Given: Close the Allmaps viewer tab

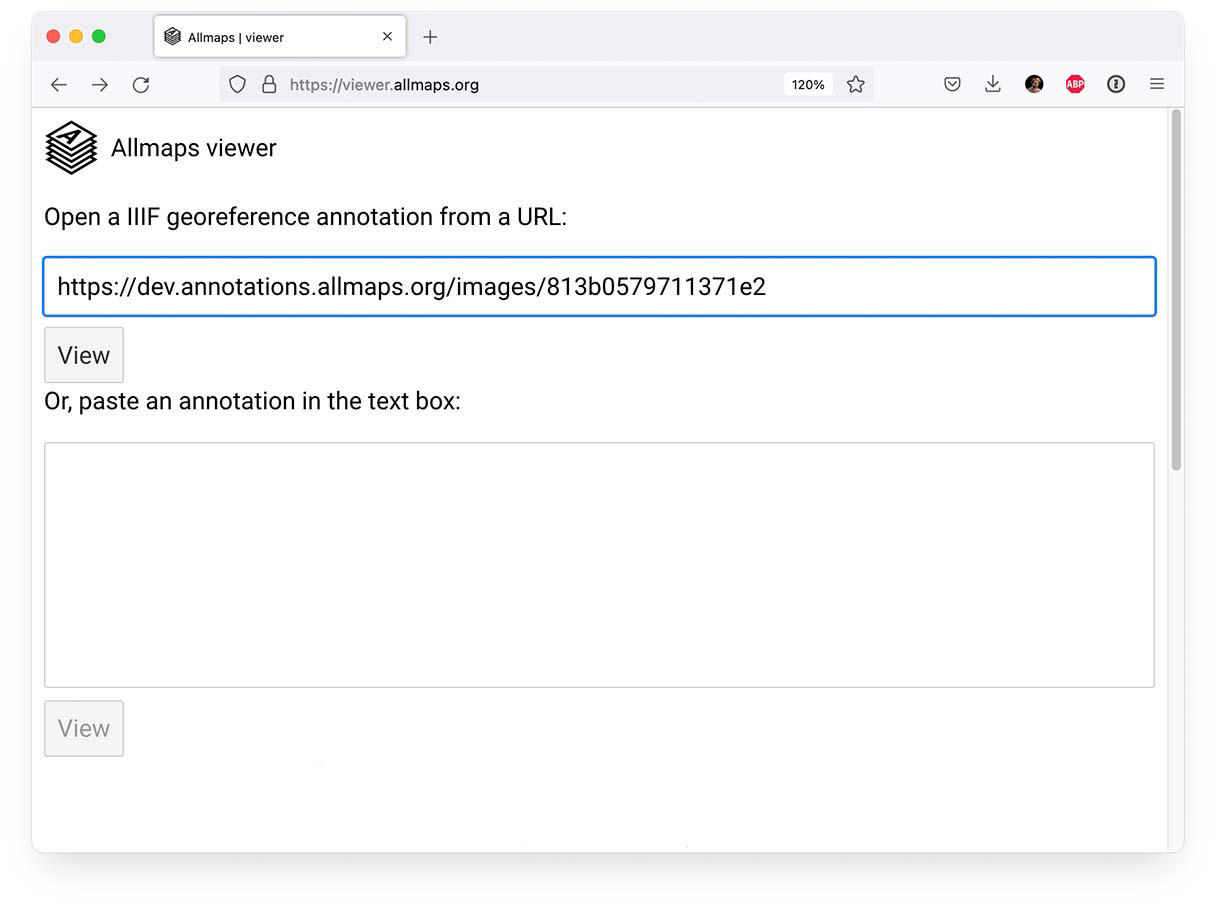Looking at the screenshot, I should pos(387,37).
